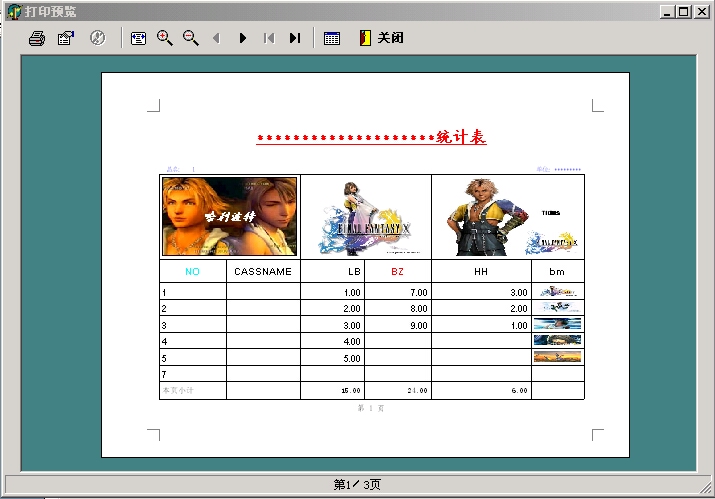Viewport: 715px width, 499px height.
Task: Click row number 7 cell
Action: coord(193,374)
